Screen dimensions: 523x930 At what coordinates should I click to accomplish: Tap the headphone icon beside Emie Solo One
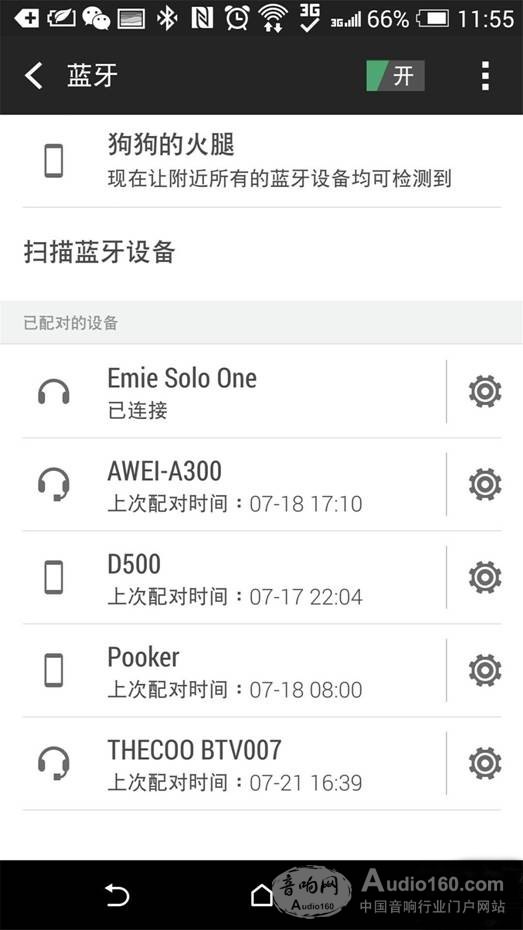(x=54, y=392)
